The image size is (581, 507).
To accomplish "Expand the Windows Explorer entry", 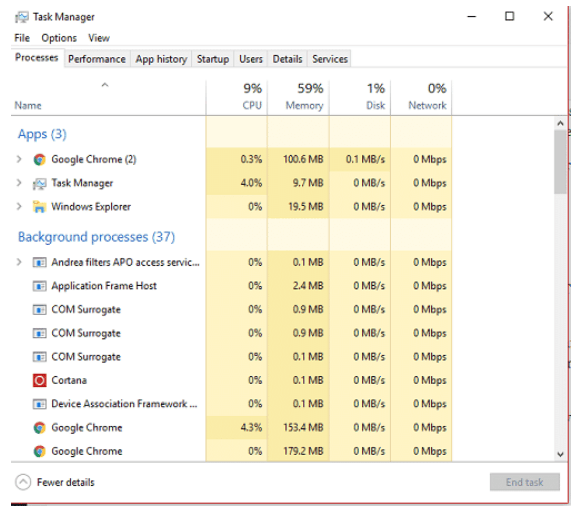I will [x=19, y=206].
